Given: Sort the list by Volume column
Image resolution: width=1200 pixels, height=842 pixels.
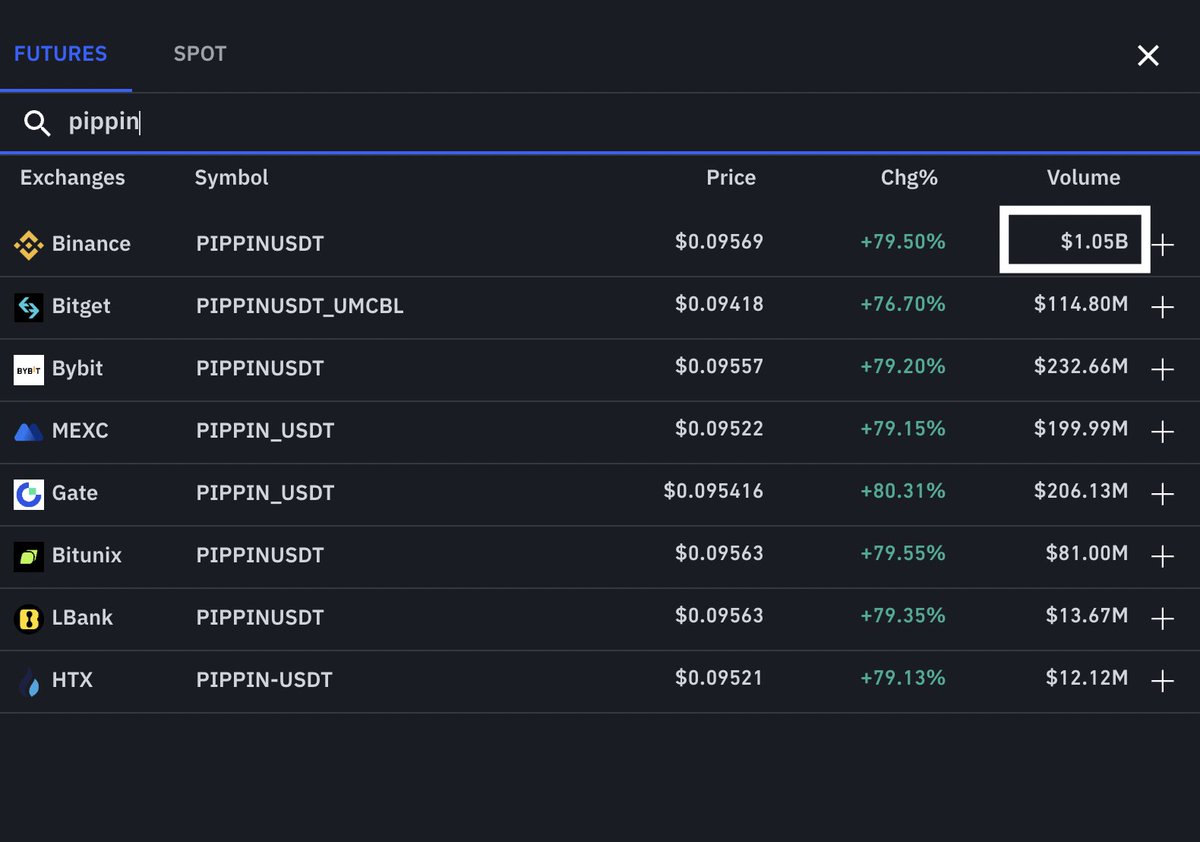Looking at the screenshot, I should coord(1083,178).
